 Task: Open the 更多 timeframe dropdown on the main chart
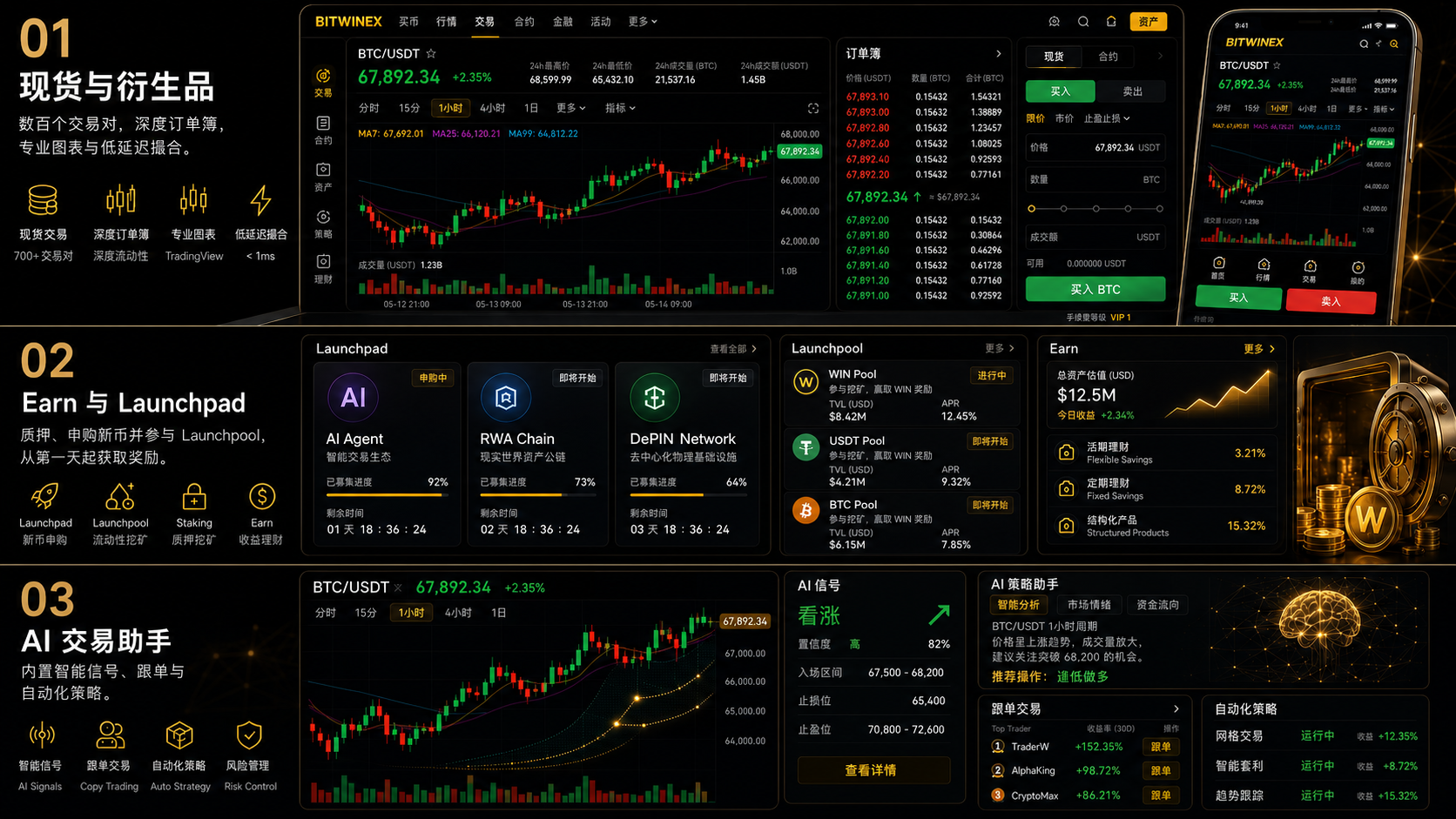coord(570,108)
